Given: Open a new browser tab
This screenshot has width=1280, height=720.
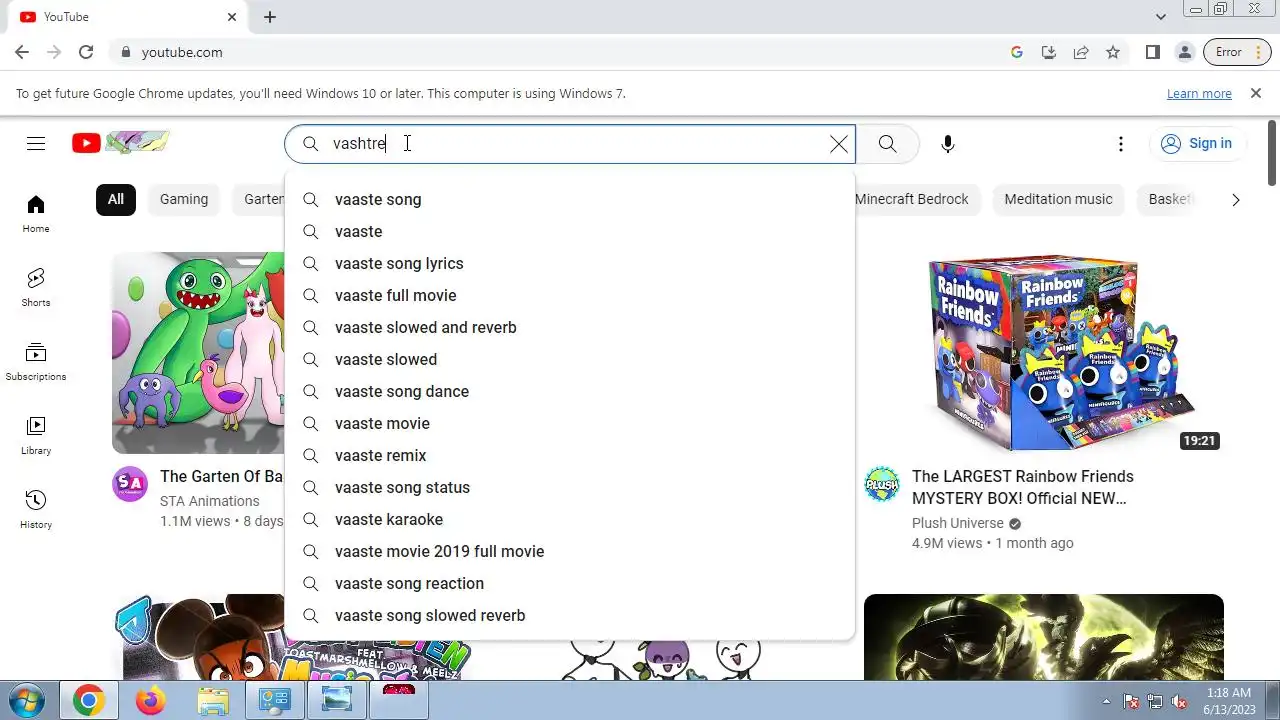Looking at the screenshot, I should (x=270, y=17).
